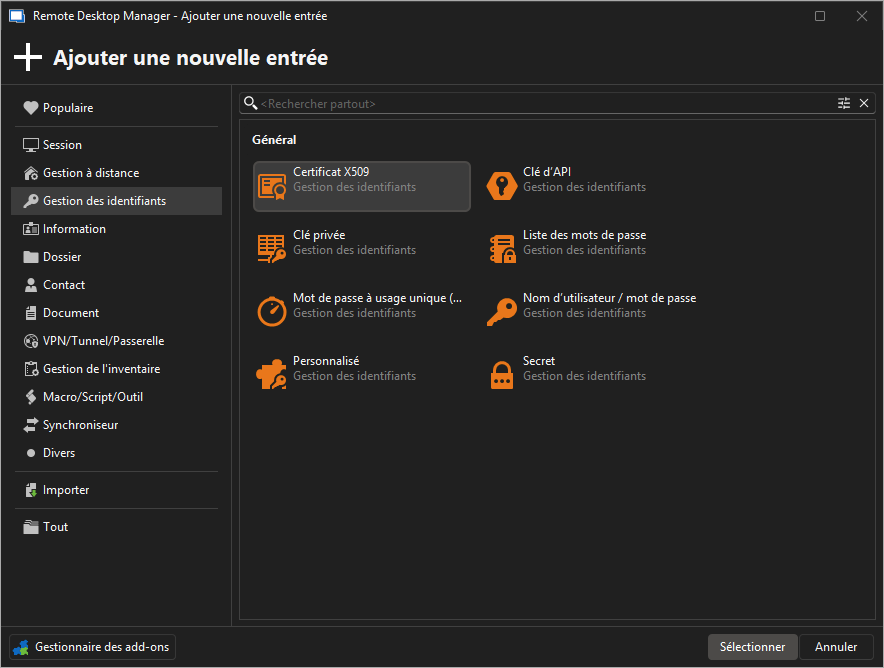Click the Clé d'API hexagon key icon
The image size is (884, 668).
click(501, 185)
